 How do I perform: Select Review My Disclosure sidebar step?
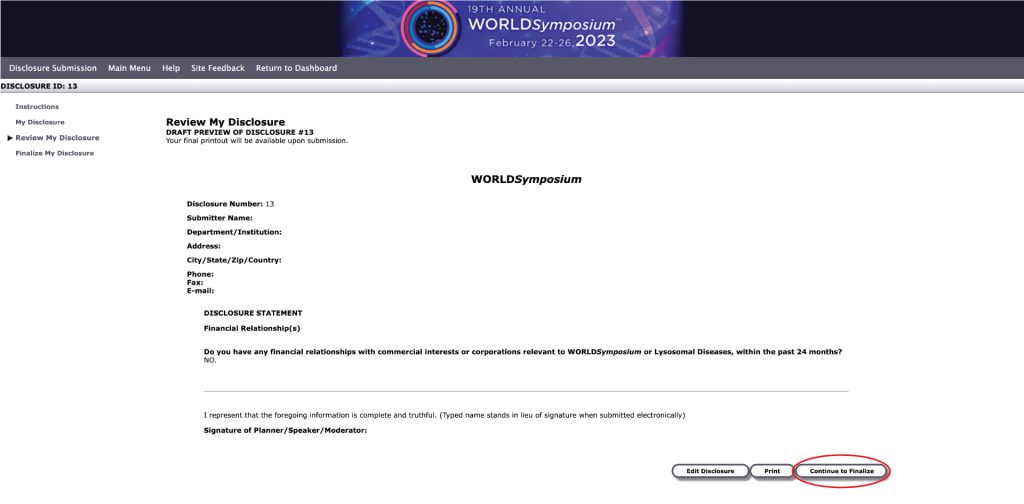(x=57, y=138)
